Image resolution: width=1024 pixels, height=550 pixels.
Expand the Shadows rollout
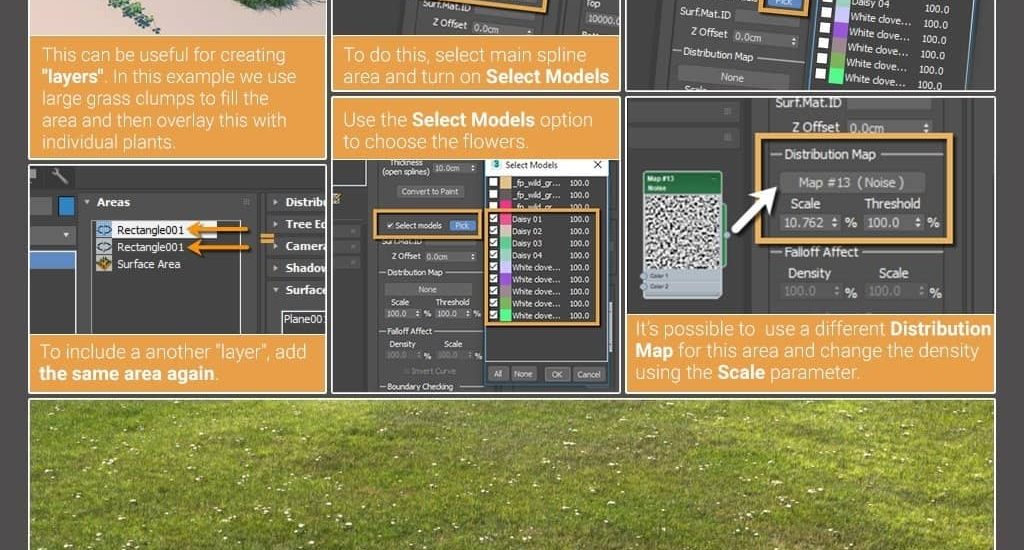[274, 268]
